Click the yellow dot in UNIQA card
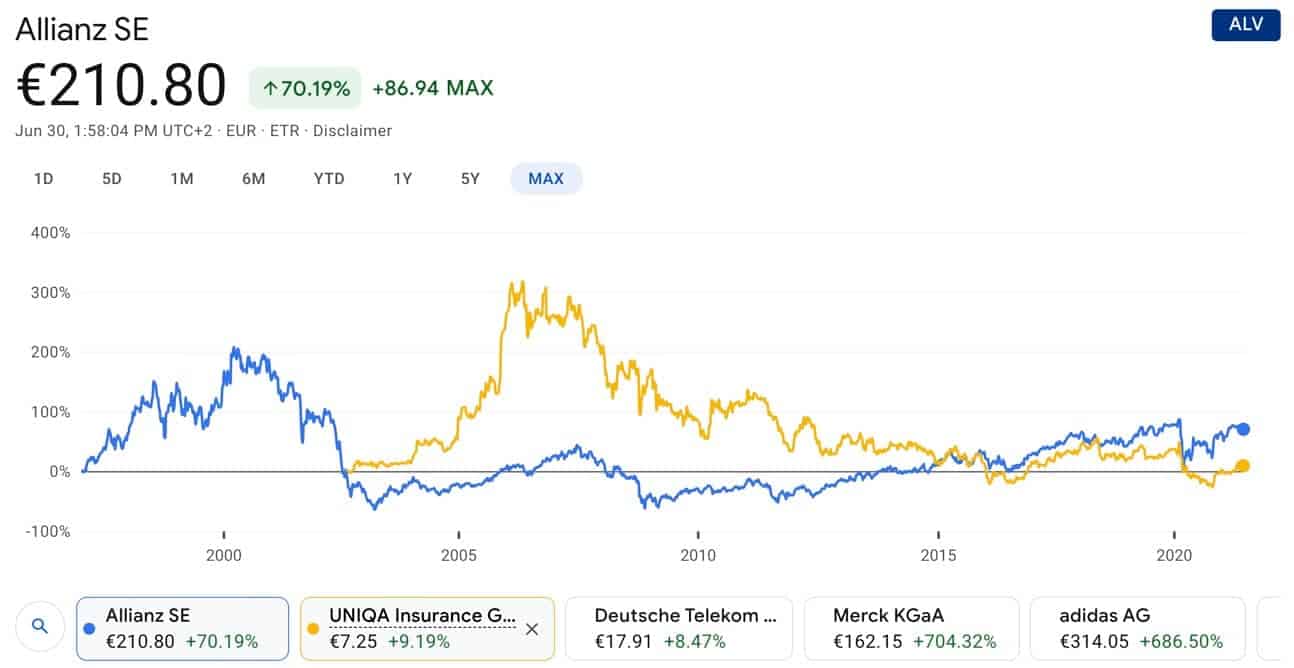 coord(314,629)
